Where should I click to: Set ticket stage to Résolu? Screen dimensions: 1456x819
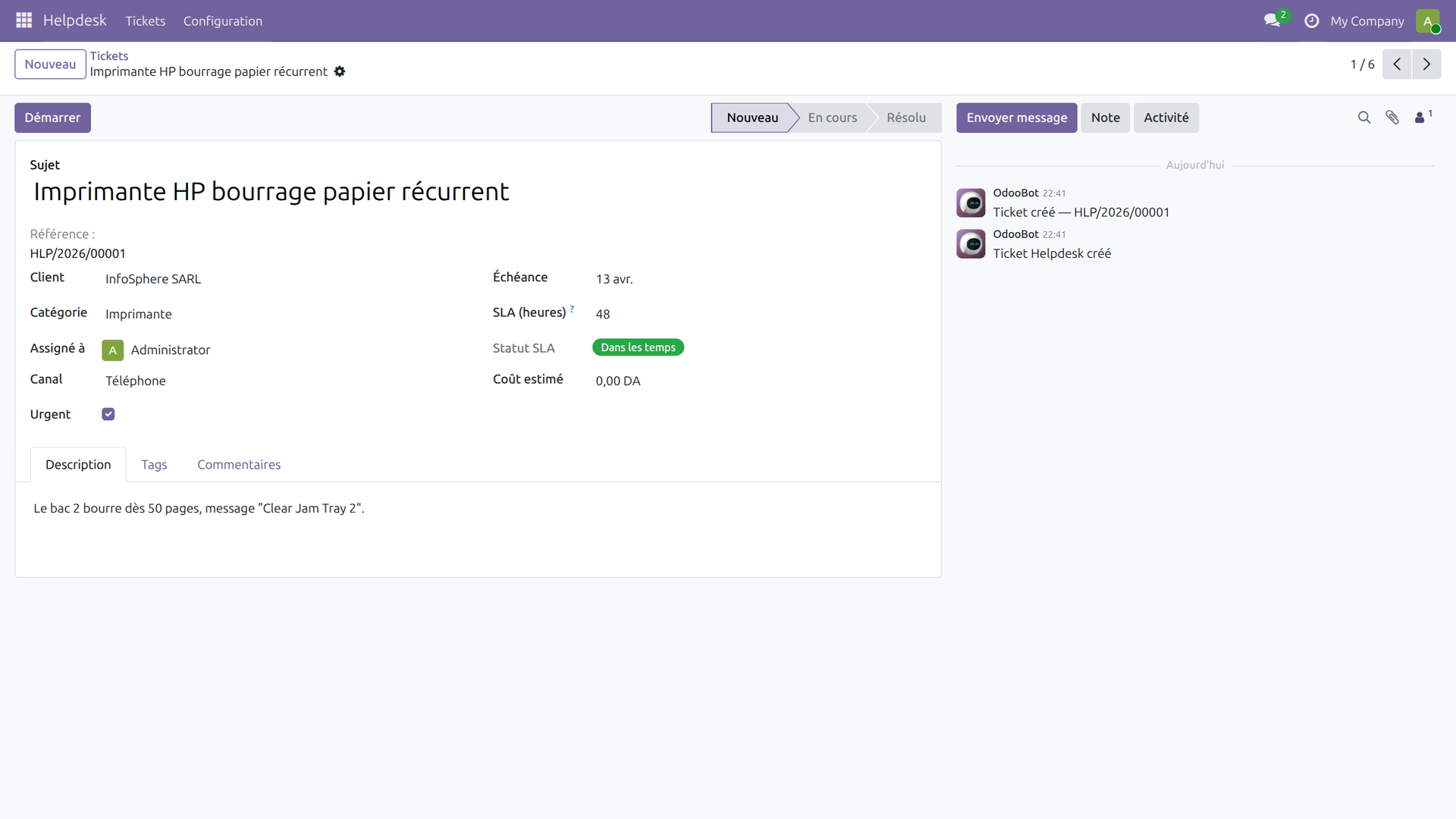point(906,118)
